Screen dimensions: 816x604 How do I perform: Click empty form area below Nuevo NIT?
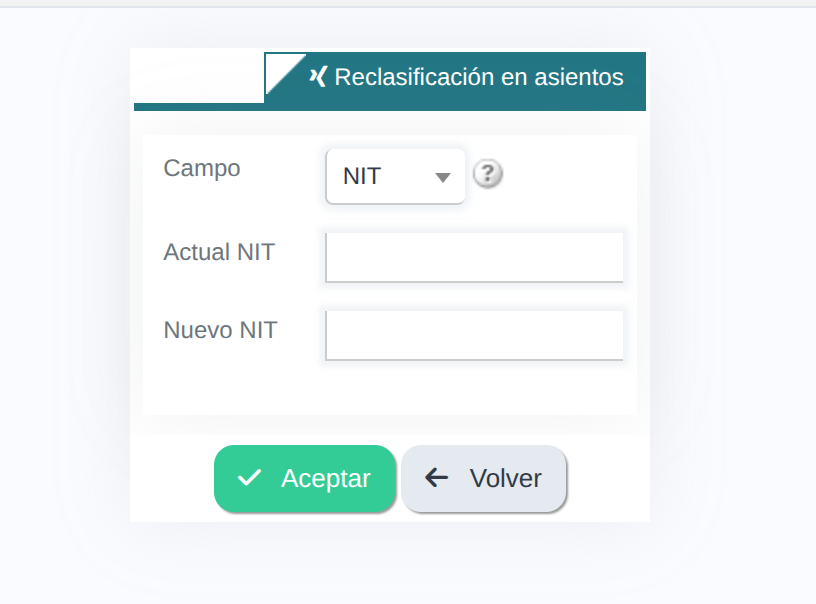pos(389,388)
